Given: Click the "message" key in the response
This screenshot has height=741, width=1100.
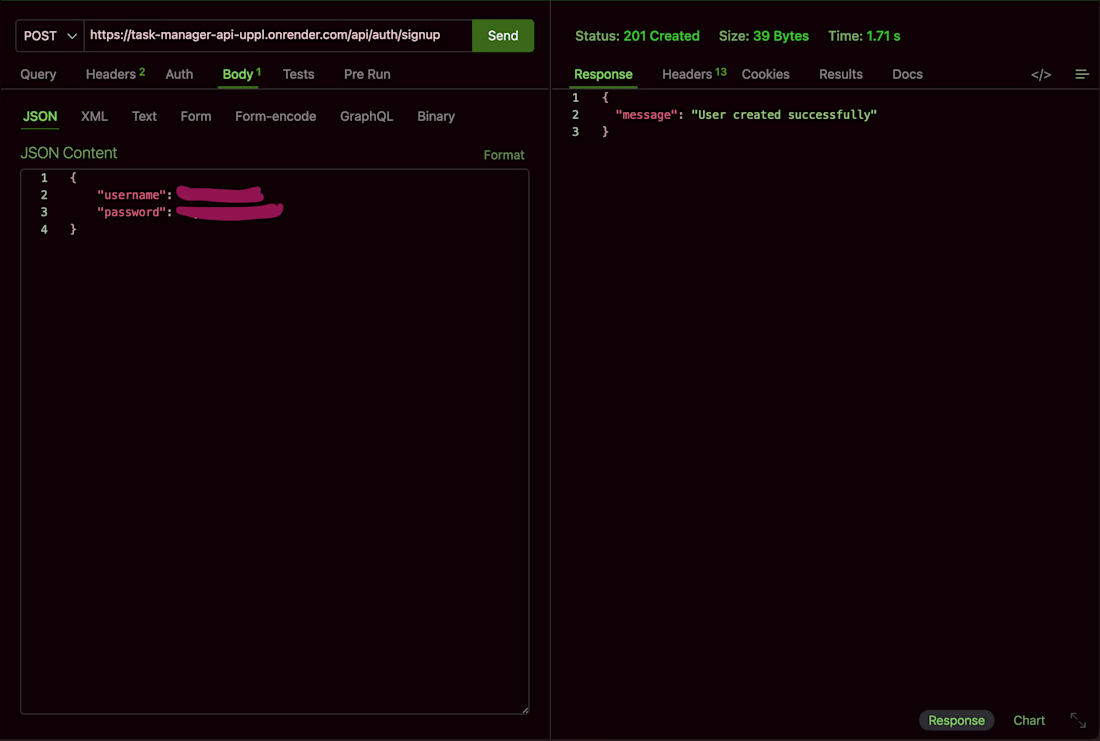Looking at the screenshot, I should tap(646, 115).
